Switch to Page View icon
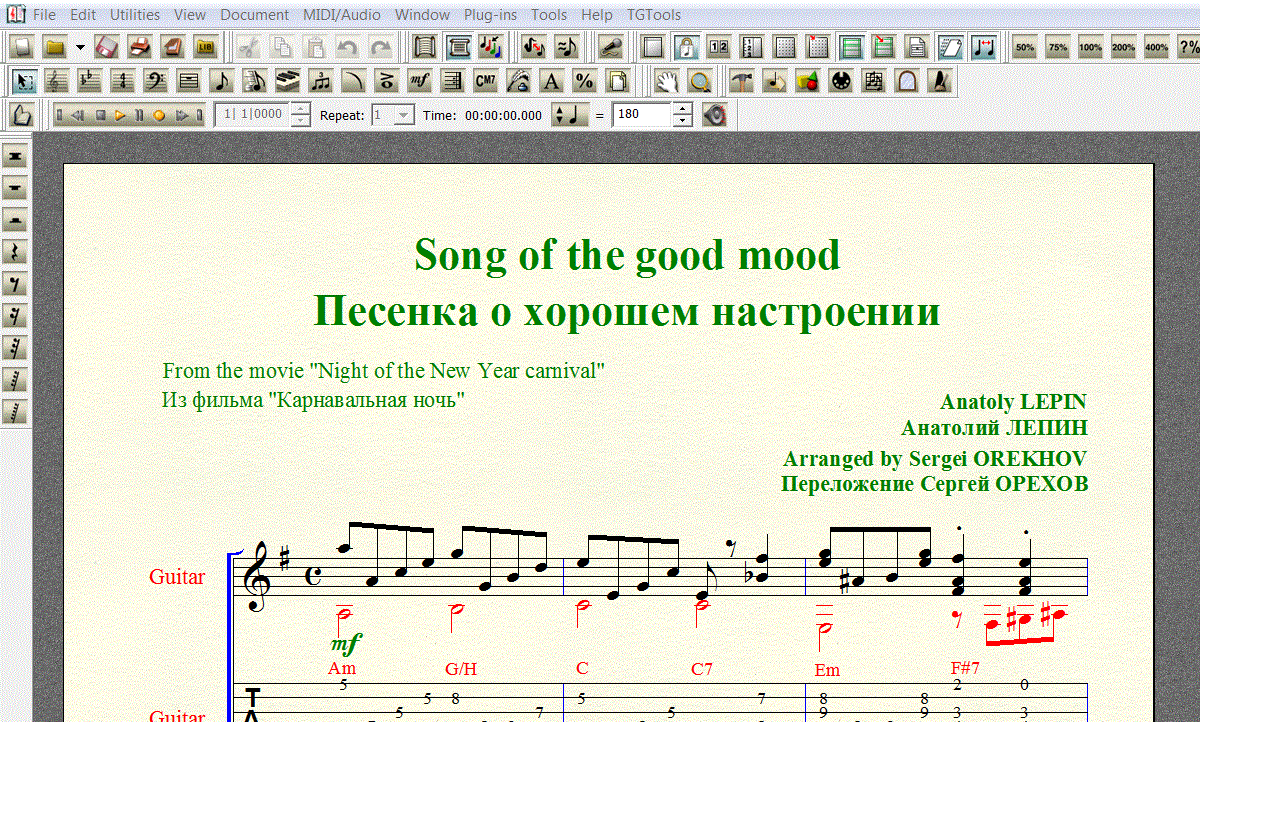The image size is (1274, 817). 458,47
